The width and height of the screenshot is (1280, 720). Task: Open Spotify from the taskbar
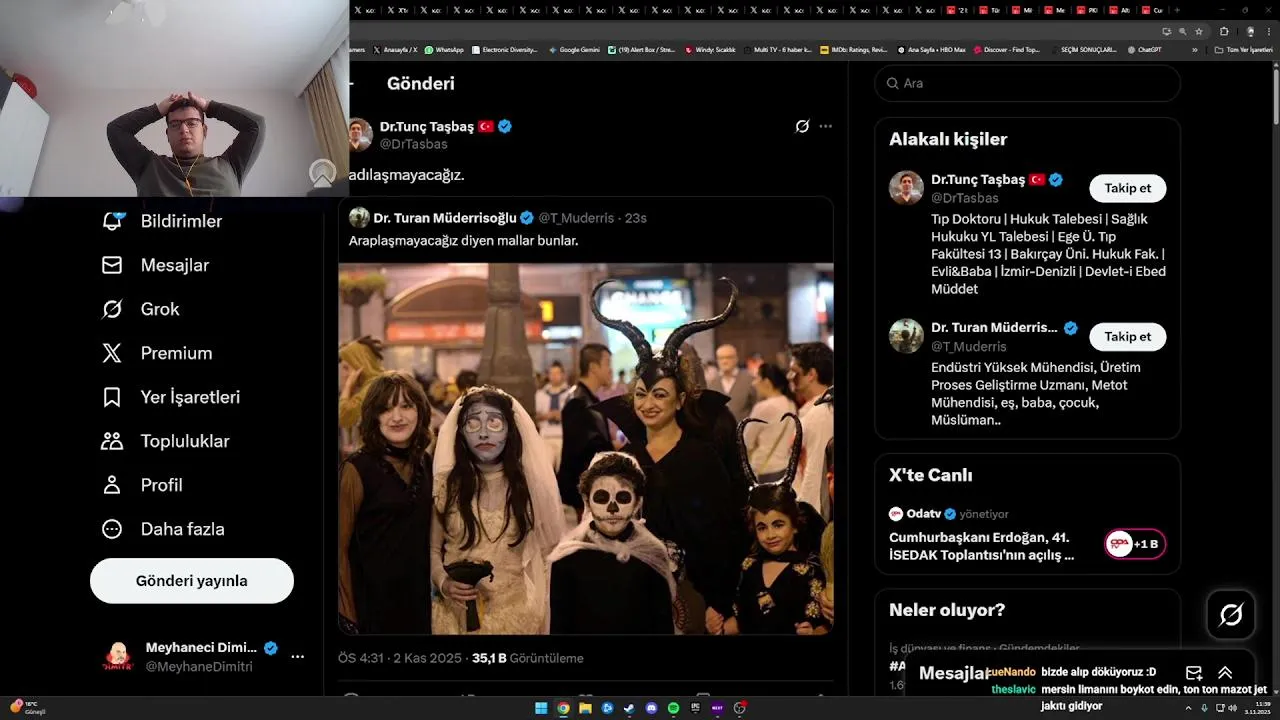[673, 708]
